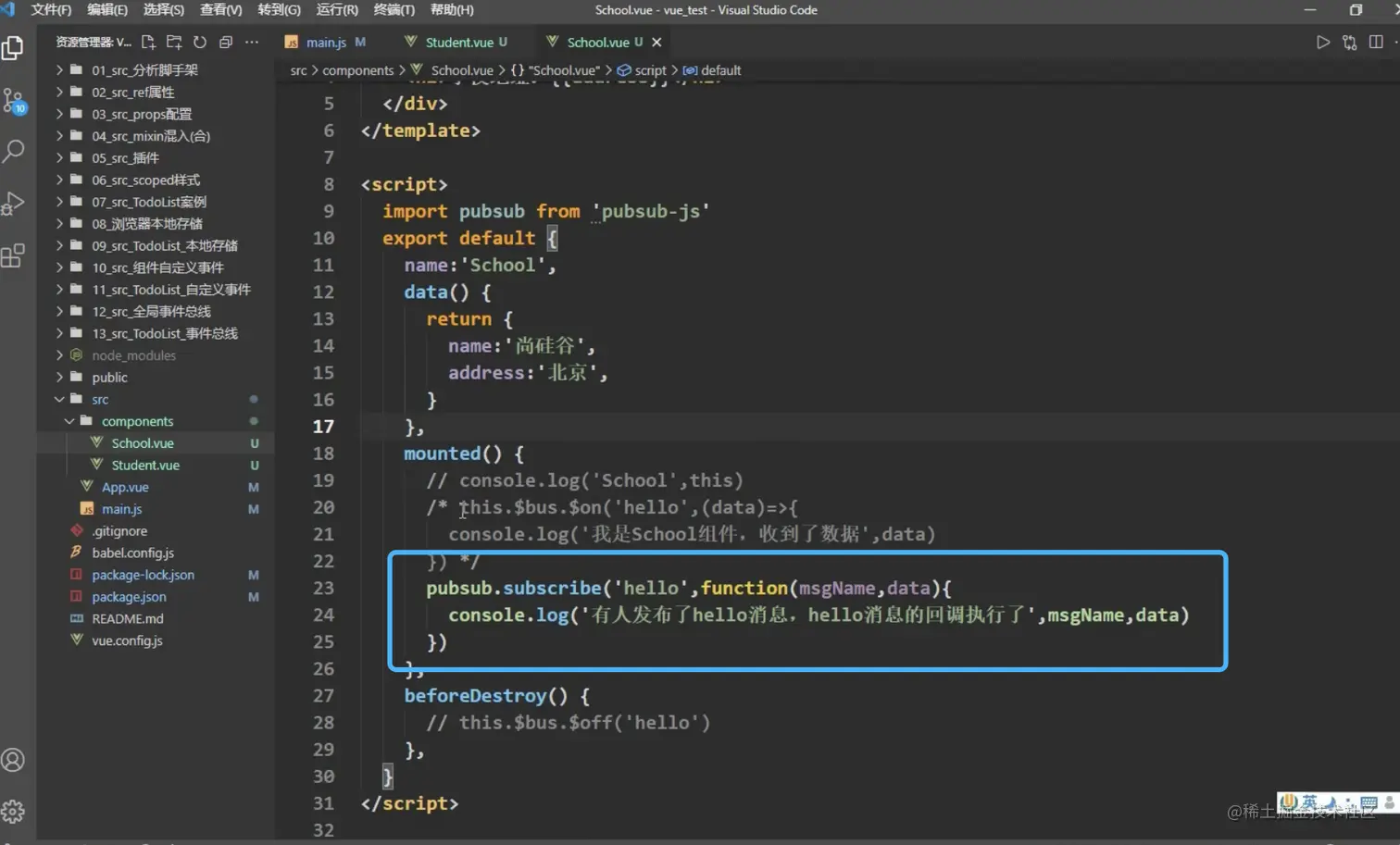Viewport: 1400px width, 845px height.
Task: Click the default breadcrumb segment
Action: pos(720,70)
